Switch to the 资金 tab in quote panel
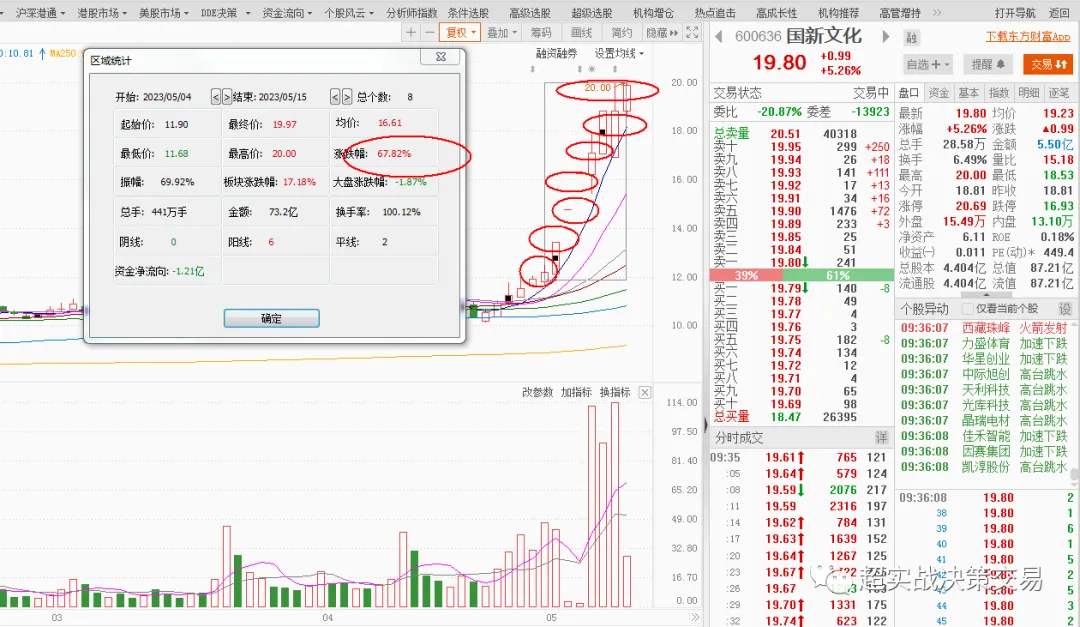Viewport: 1080px width, 627px height. point(938,90)
